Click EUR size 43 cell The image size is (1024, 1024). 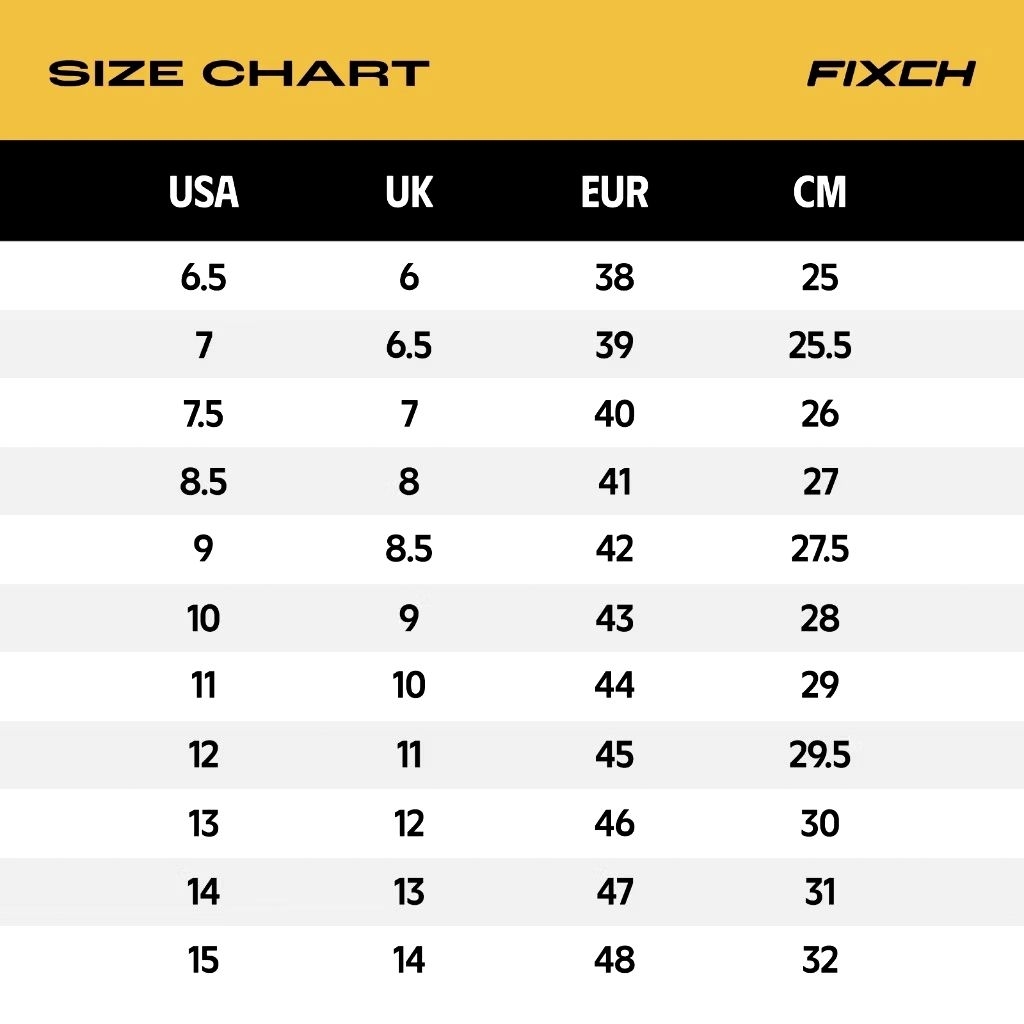[614, 618]
